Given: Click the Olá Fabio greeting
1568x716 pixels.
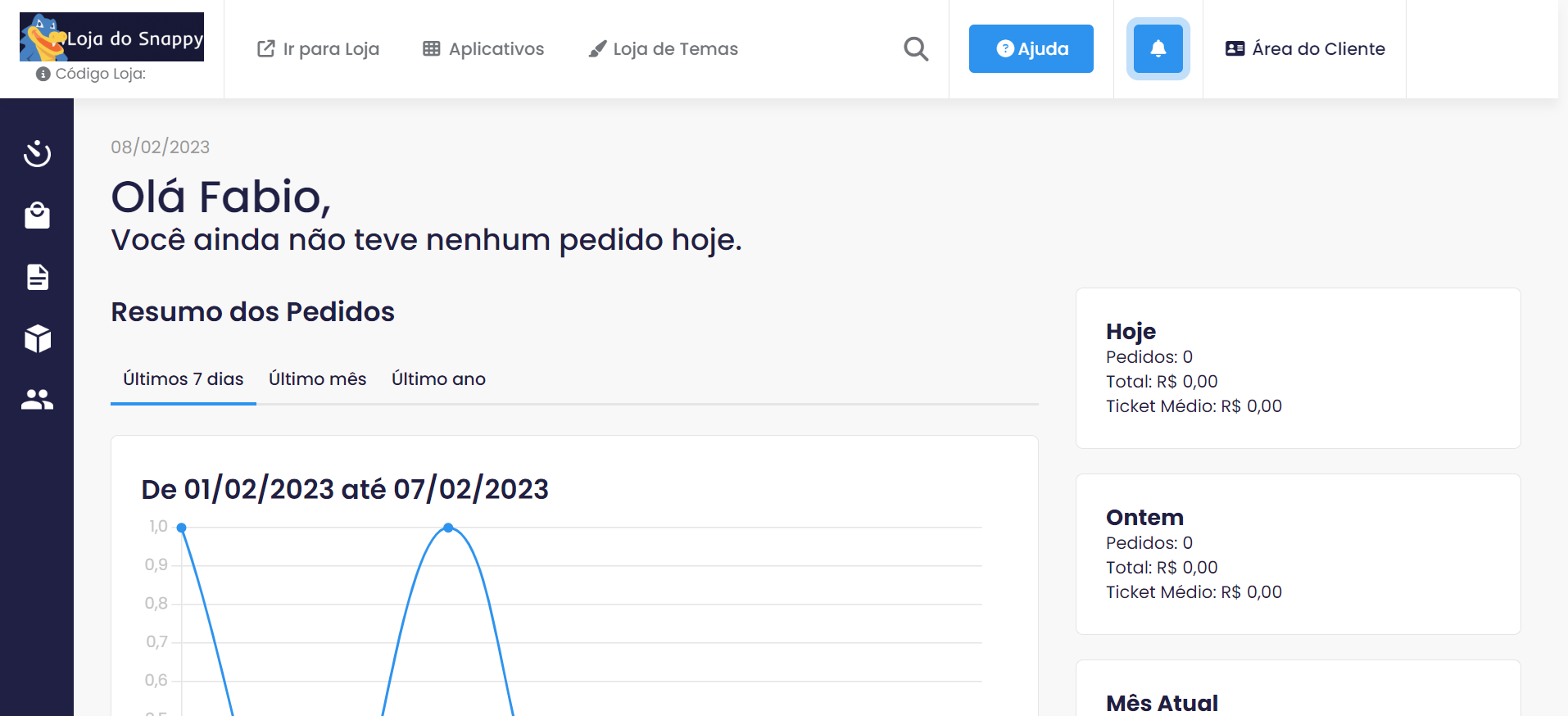Looking at the screenshot, I should point(221,197).
